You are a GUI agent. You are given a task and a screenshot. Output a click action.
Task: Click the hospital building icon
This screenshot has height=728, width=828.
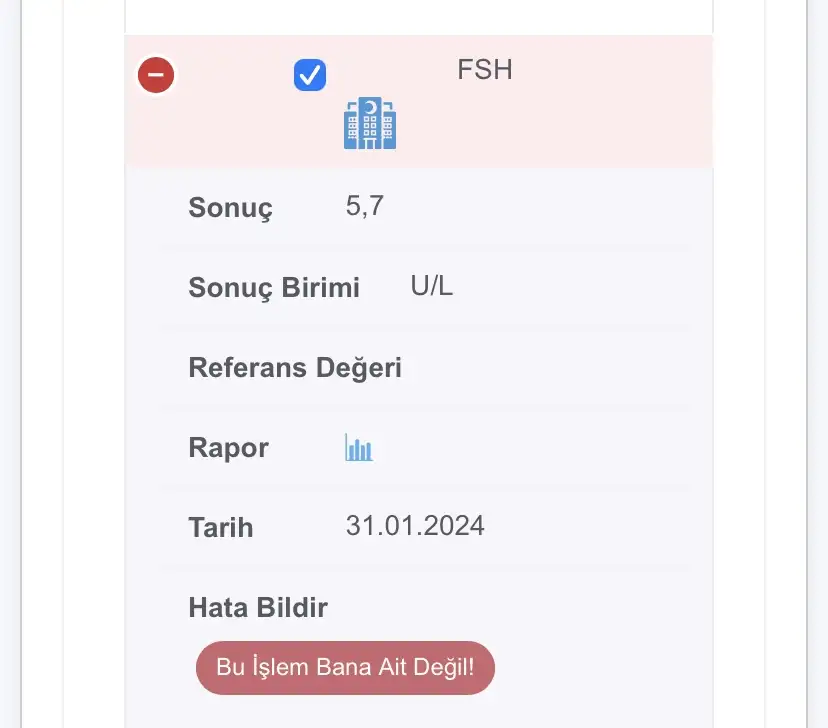[370, 124]
